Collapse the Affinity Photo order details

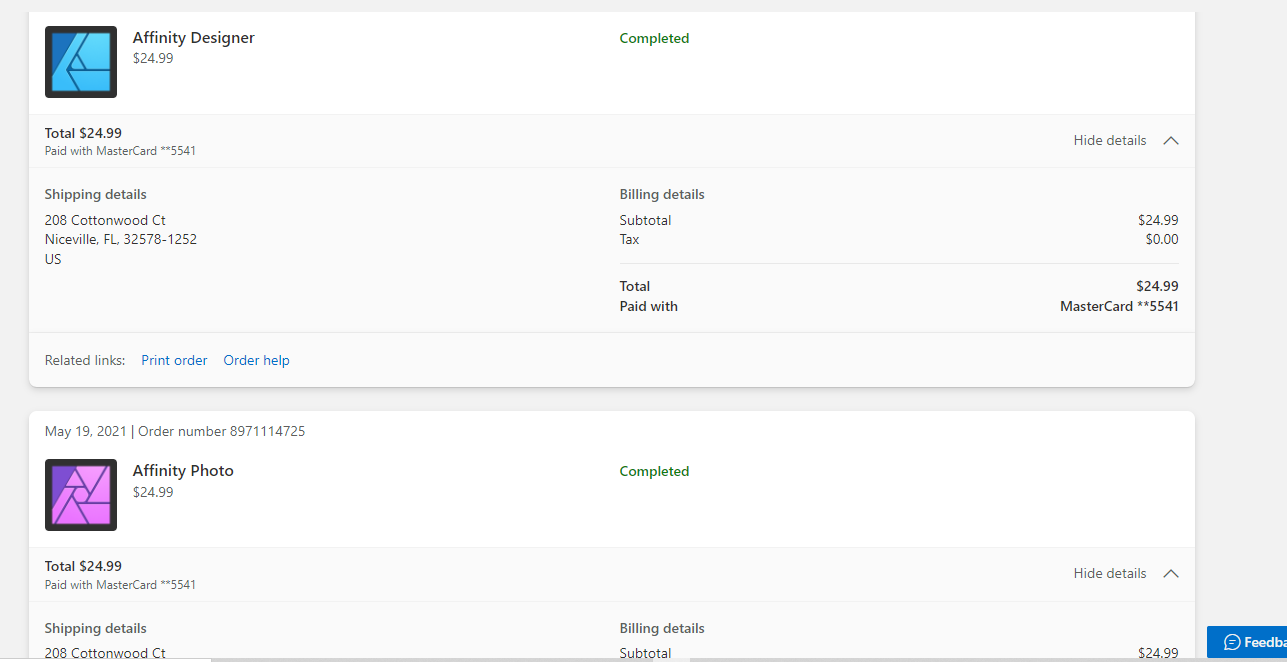click(1109, 573)
